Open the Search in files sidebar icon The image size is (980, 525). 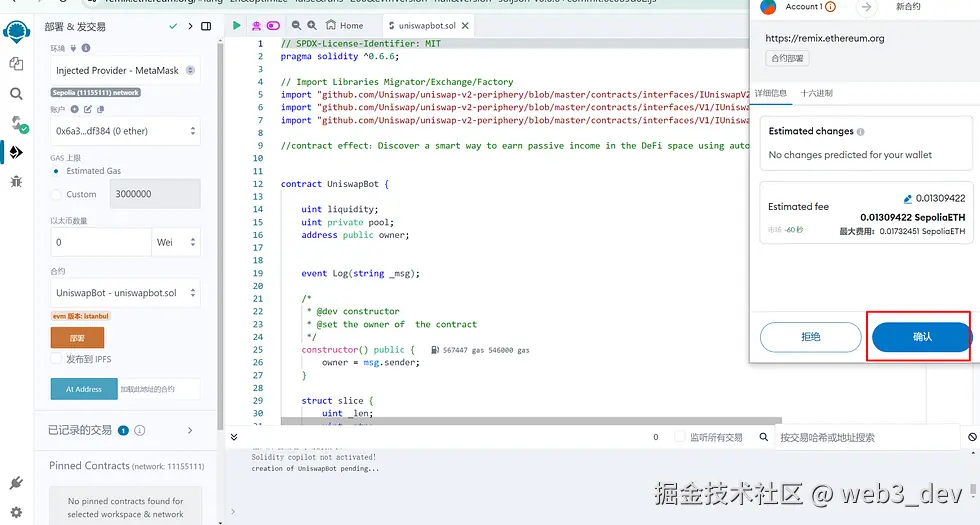click(16, 94)
